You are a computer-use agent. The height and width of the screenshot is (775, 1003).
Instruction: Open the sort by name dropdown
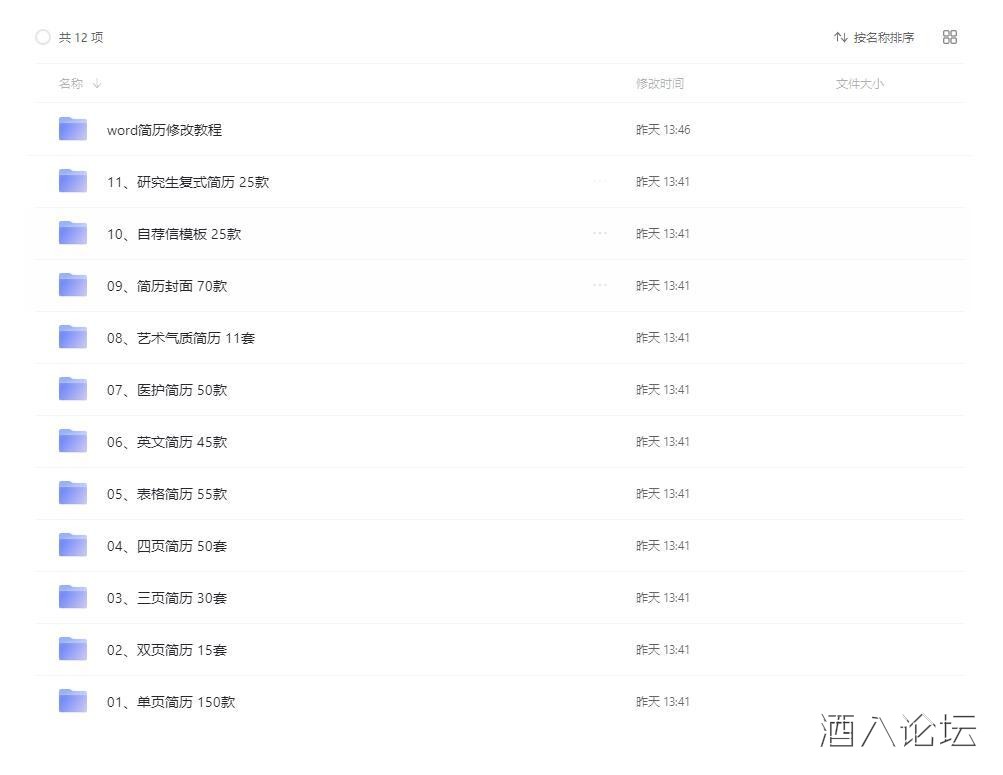pos(874,37)
